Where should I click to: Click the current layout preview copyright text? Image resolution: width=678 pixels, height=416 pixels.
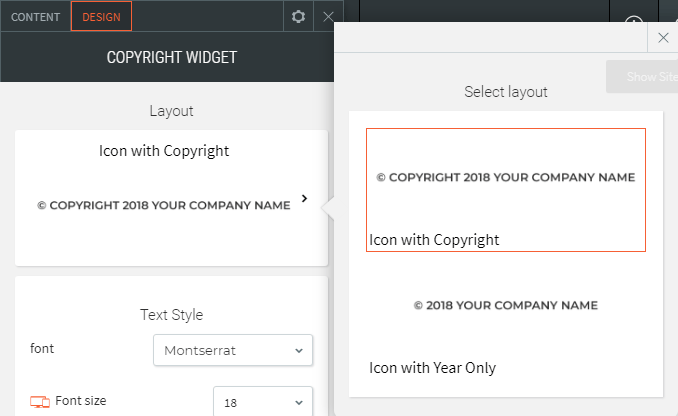(x=163, y=205)
